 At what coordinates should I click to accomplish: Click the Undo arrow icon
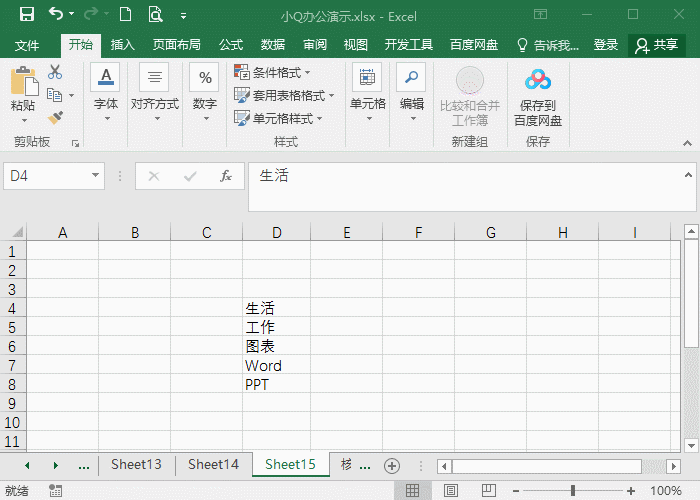click(x=56, y=15)
